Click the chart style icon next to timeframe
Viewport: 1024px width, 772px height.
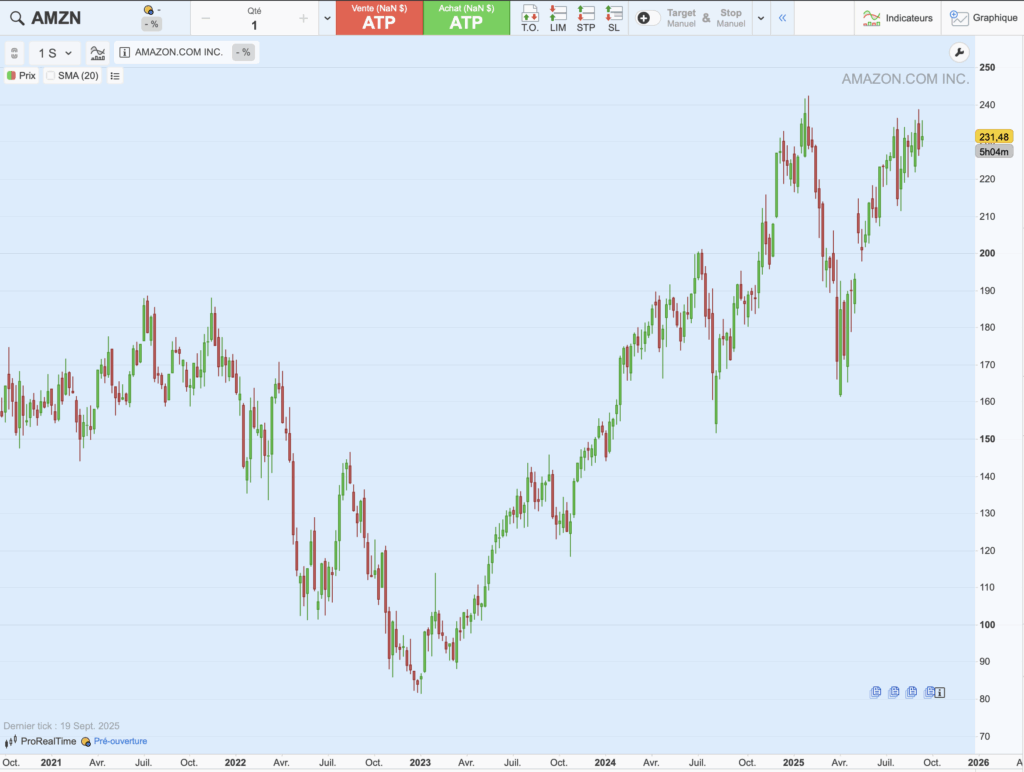point(97,52)
